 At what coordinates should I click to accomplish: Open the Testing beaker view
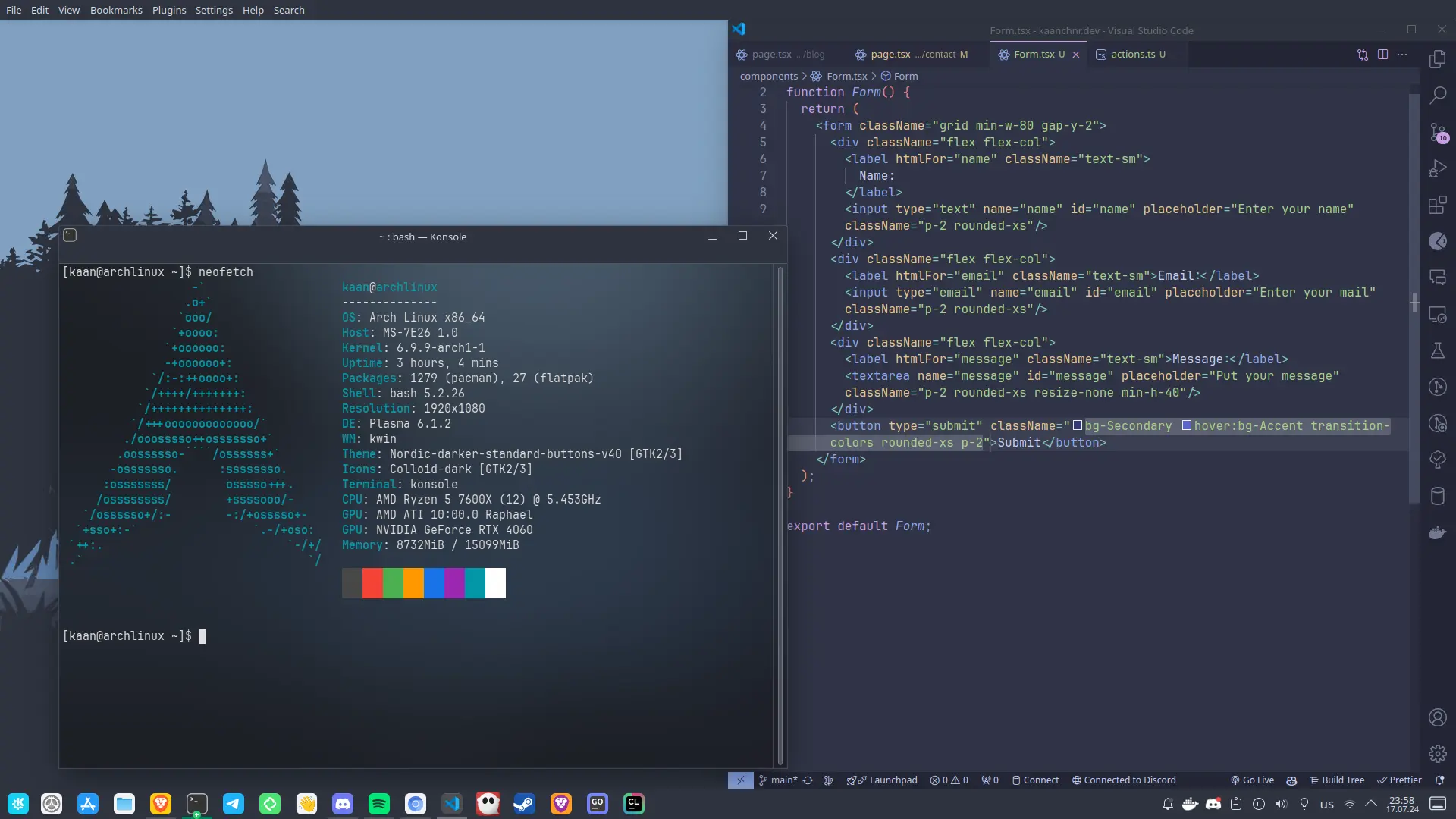tap(1437, 350)
